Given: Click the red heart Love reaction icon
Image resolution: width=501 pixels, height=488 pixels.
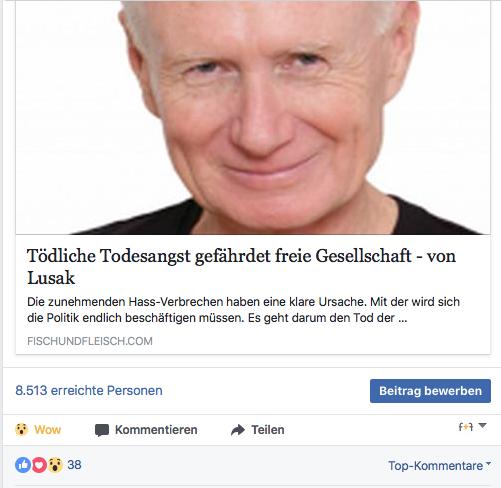Looking at the screenshot, I should tap(39, 465).
